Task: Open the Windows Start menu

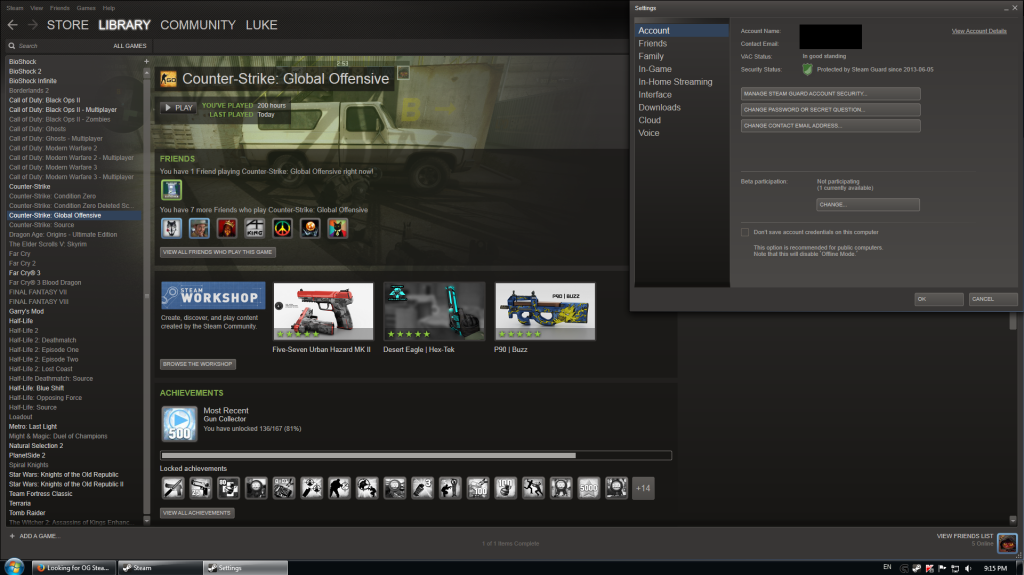Action: 14,567
